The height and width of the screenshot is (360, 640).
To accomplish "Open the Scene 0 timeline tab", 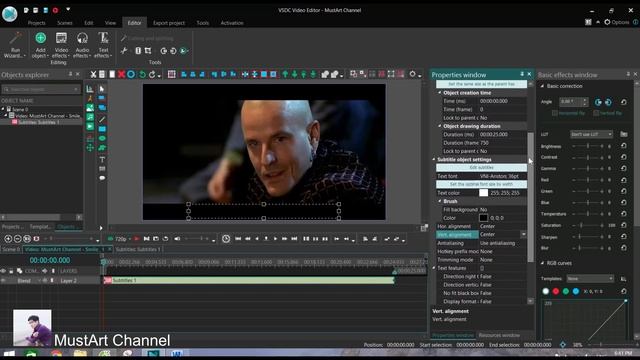I will click(11, 249).
